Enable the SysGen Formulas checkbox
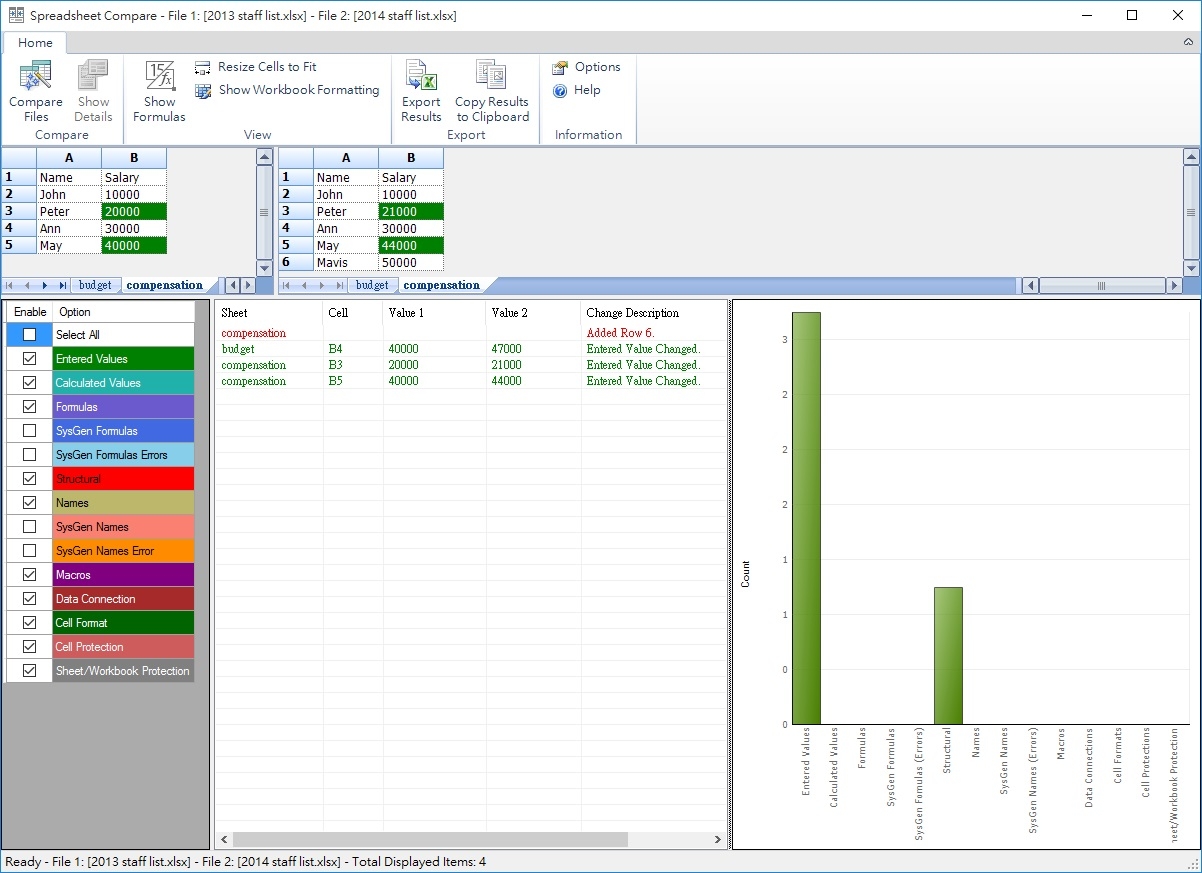This screenshot has height=873, width=1202. tap(29, 431)
